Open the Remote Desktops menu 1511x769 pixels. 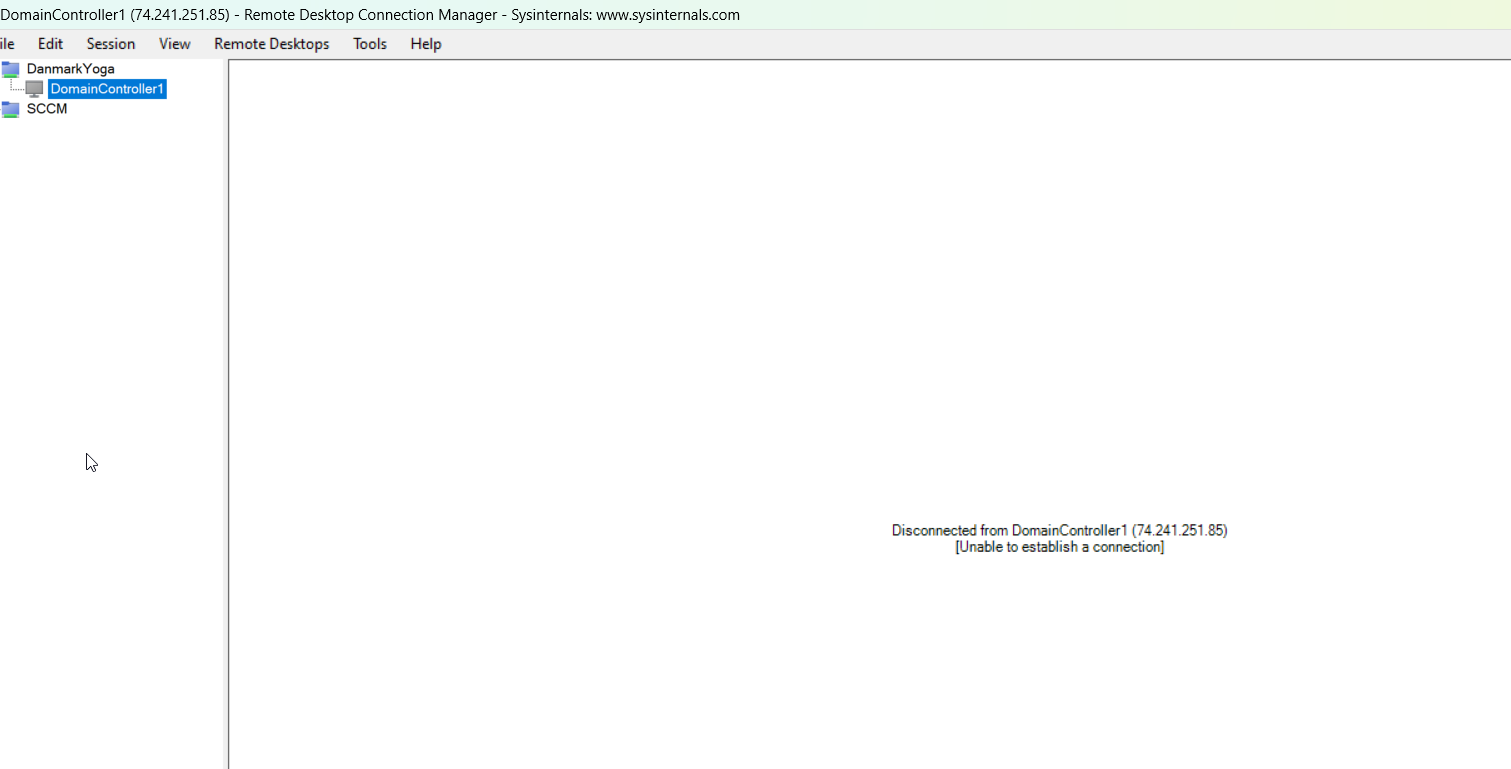pos(272,44)
